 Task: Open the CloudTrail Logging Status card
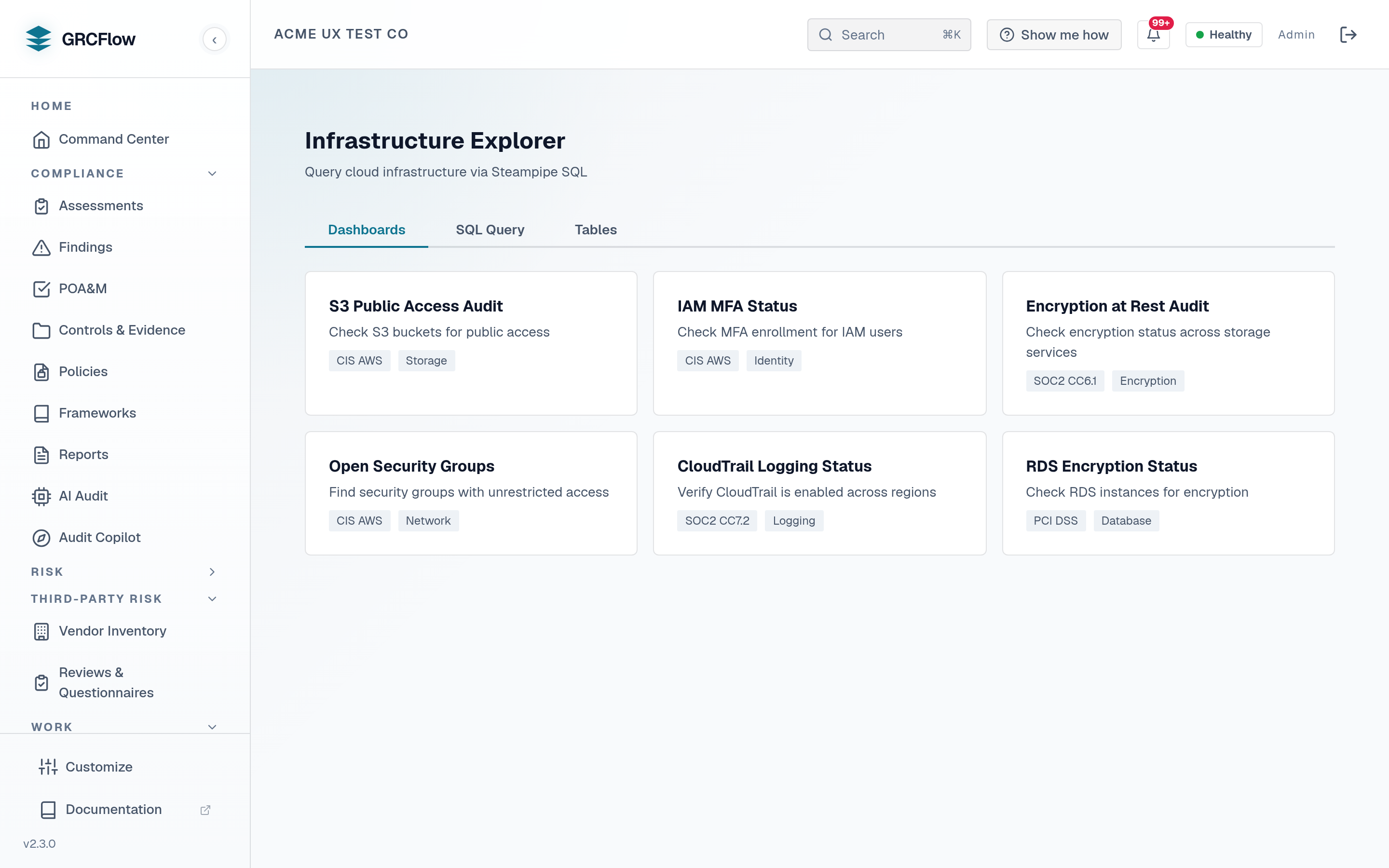pyautogui.click(x=819, y=493)
